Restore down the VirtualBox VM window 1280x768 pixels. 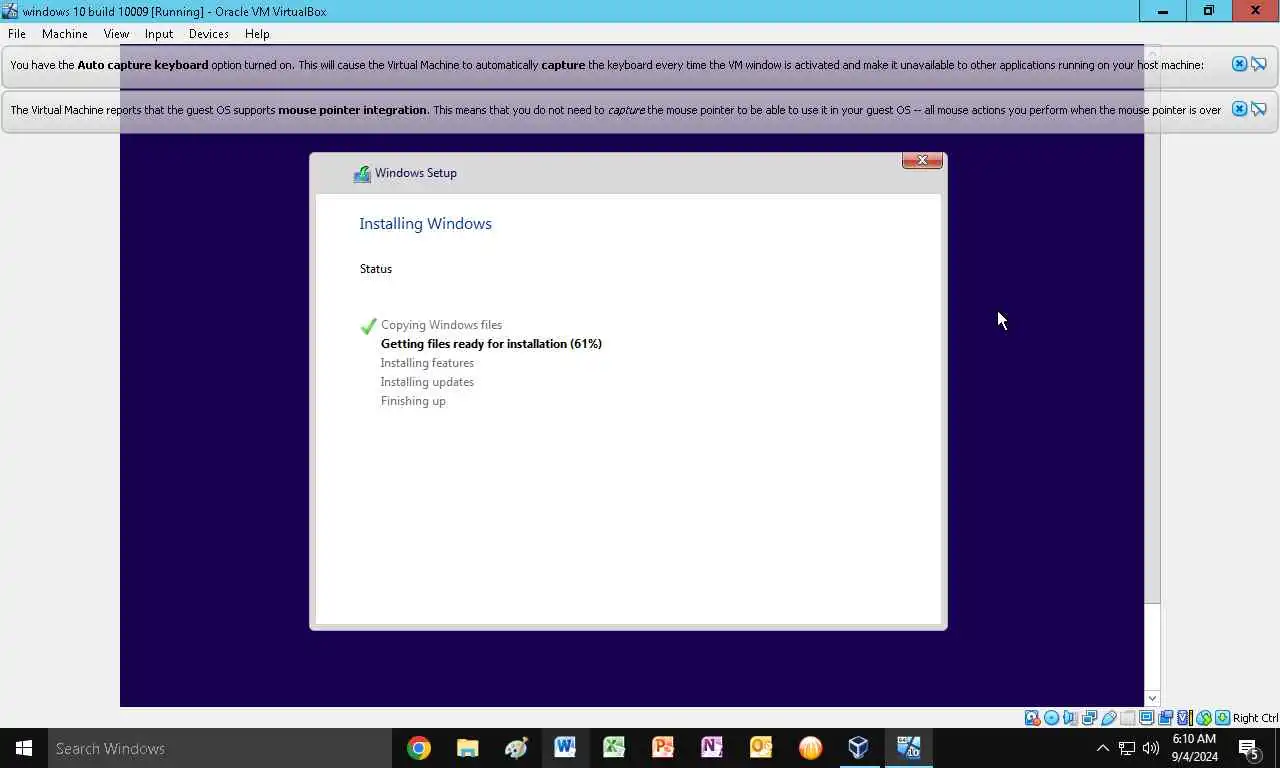(x=1209, y=11)
